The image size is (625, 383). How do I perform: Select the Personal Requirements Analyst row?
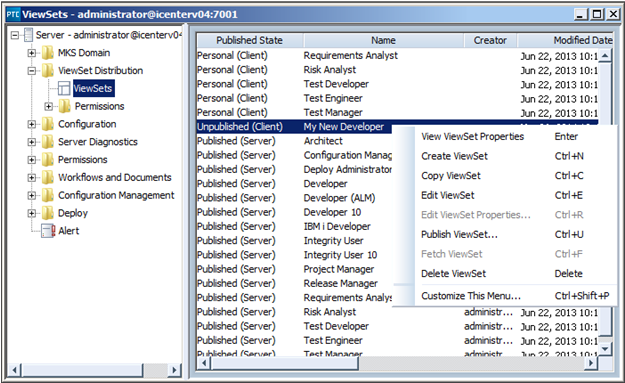tap(397, 55)
